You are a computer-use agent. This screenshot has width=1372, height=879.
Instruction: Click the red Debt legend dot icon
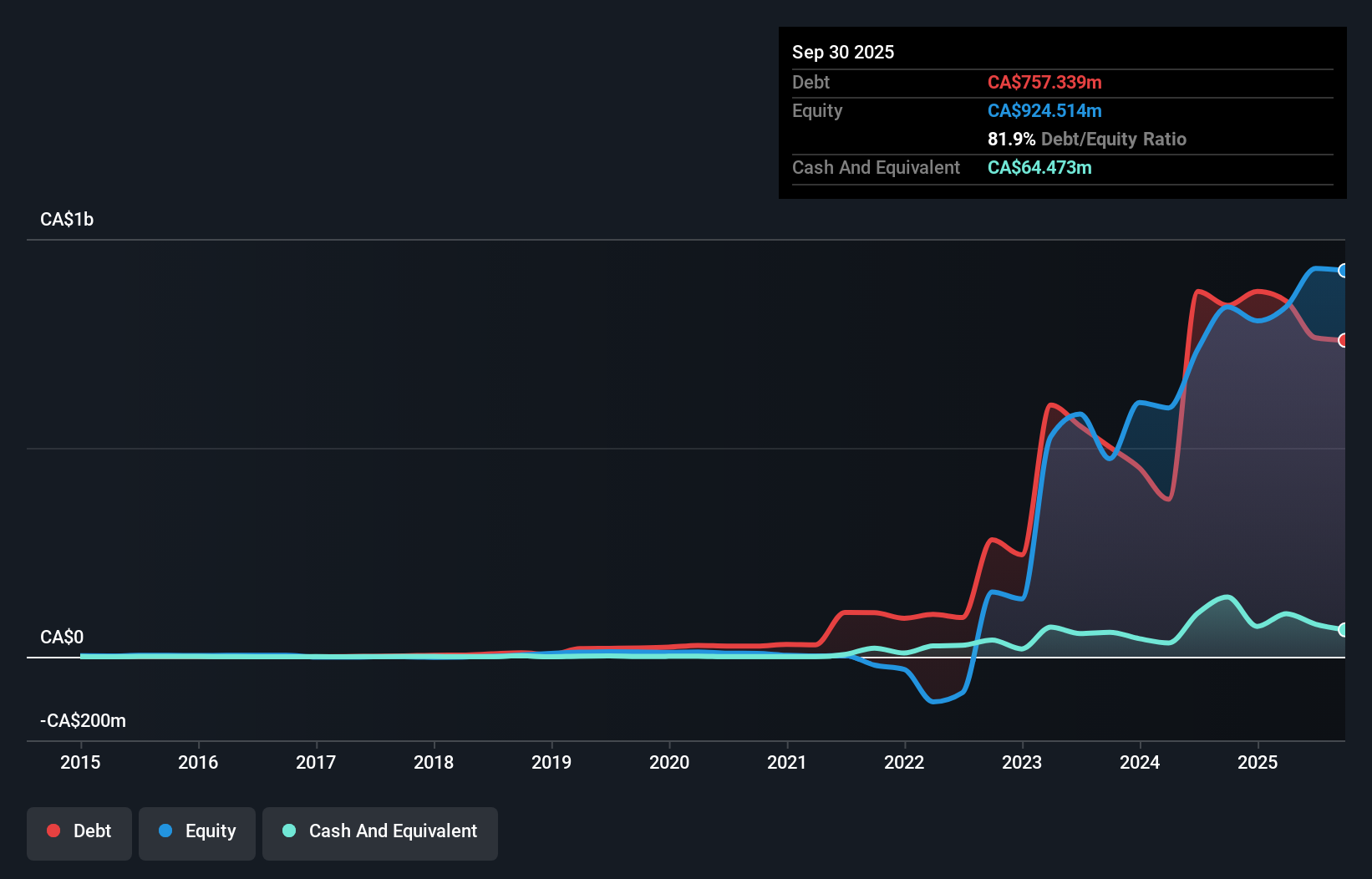pos(53,831)
